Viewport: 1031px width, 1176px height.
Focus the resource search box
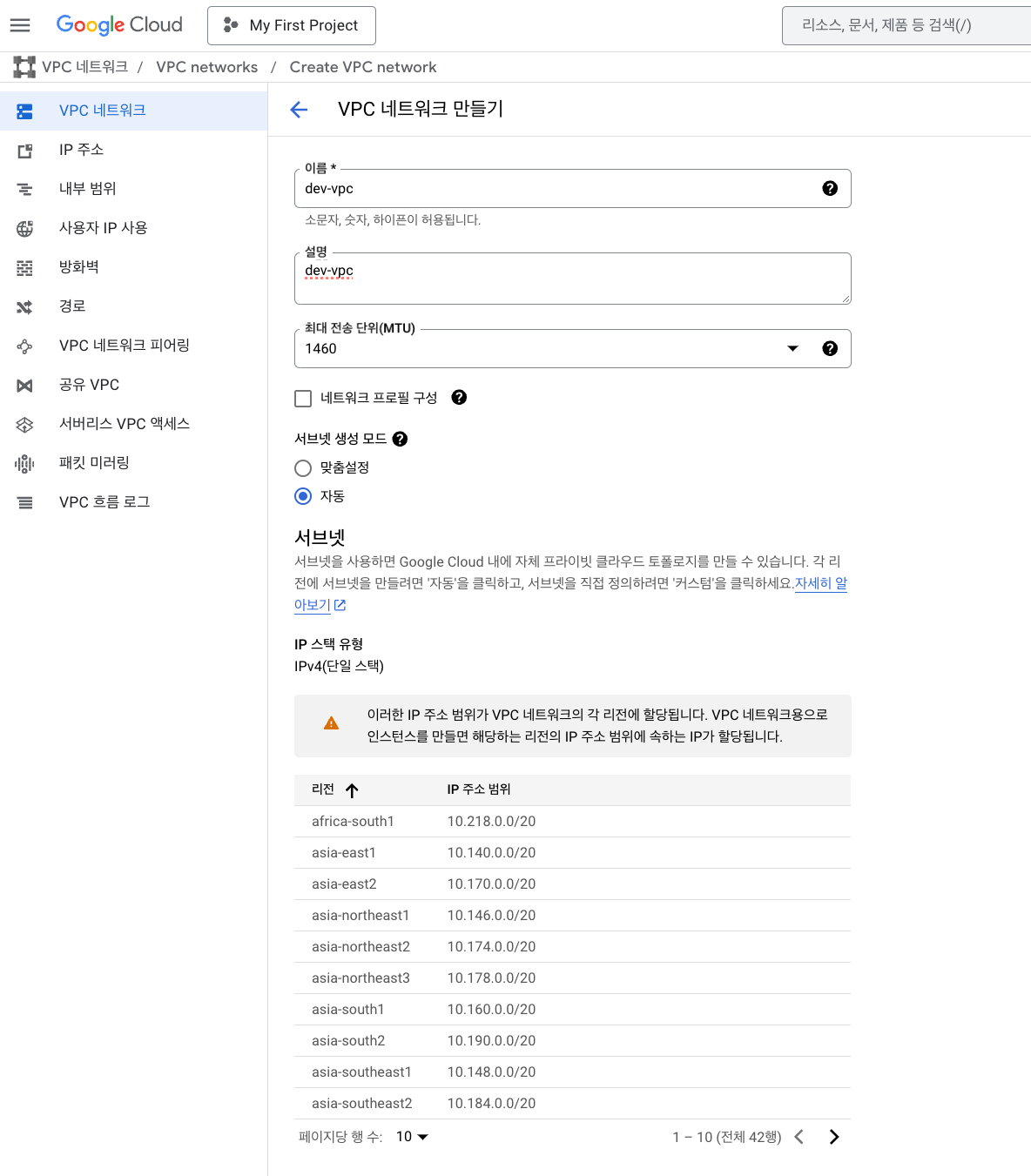[906, 25]
